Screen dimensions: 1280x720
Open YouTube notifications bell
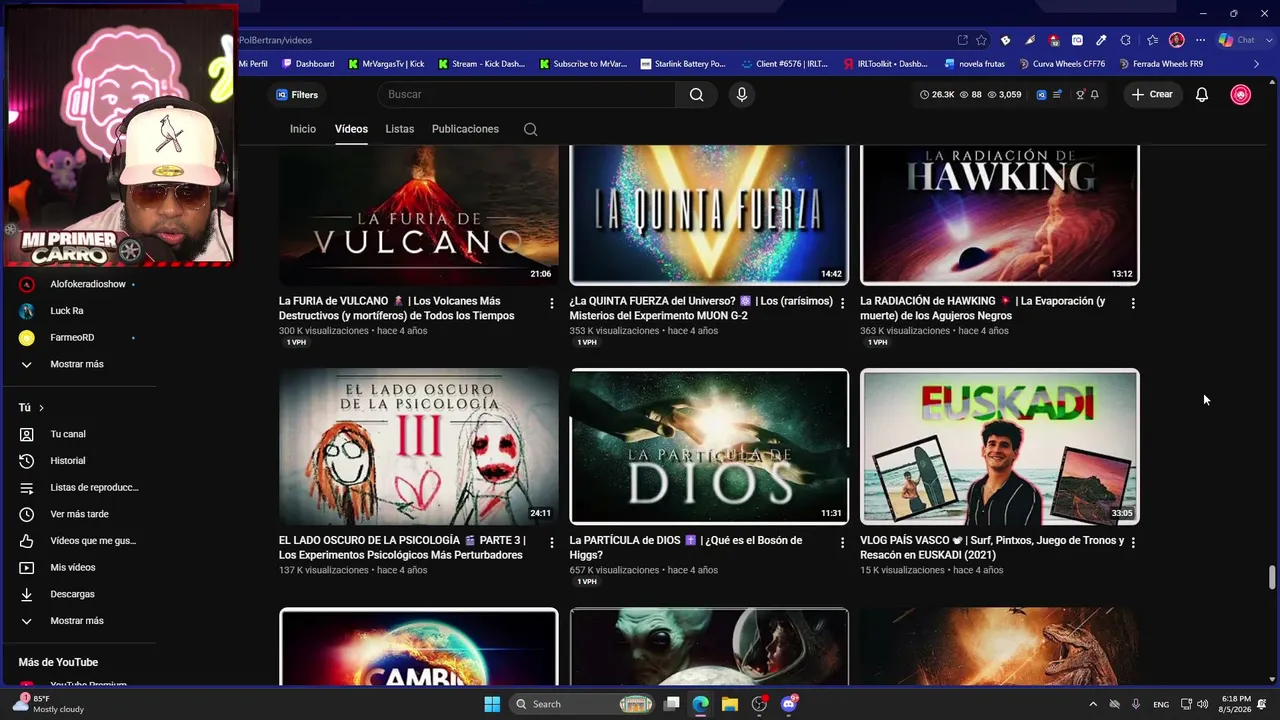pos(1202,95)
